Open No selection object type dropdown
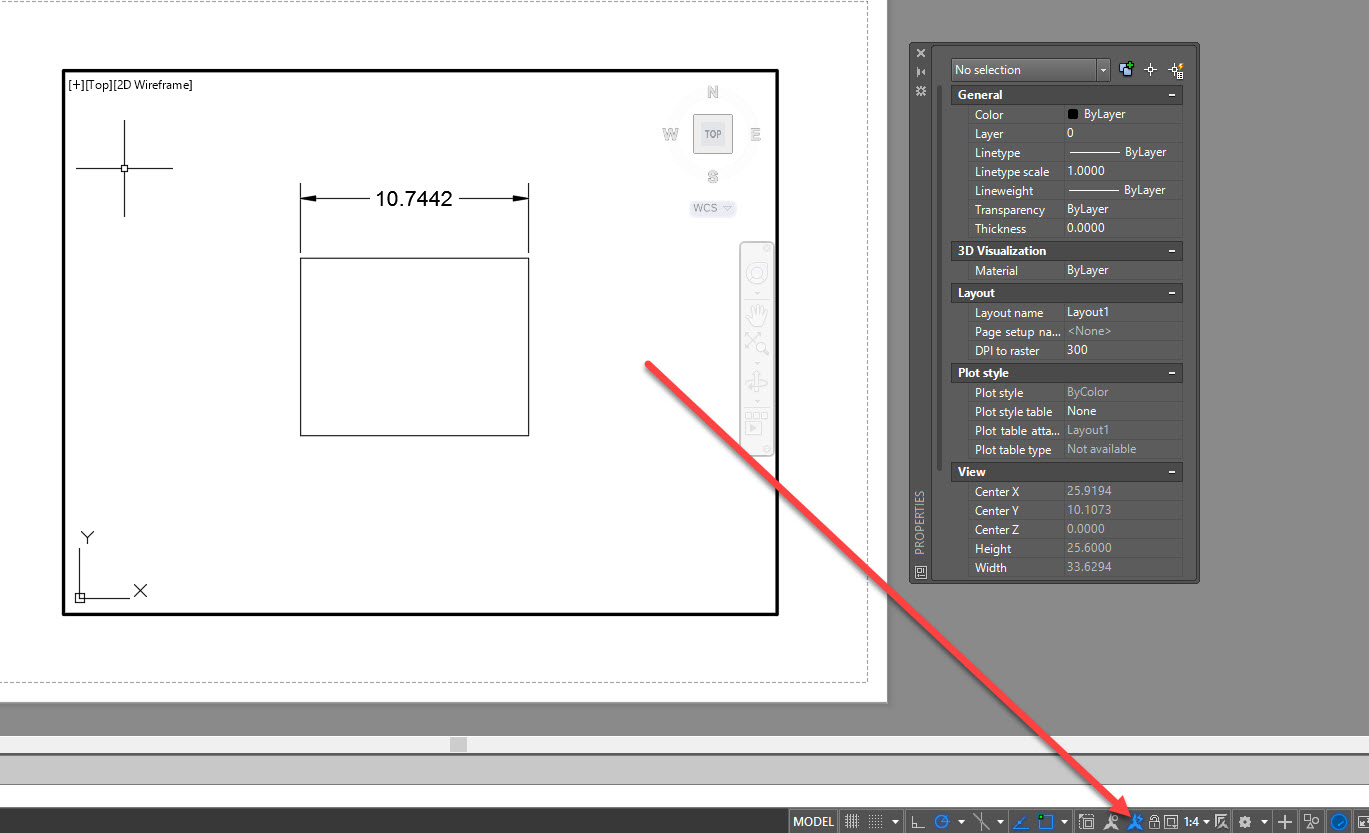The image size is (1369, 833). pyautogui.click(x=1030, y=70)
